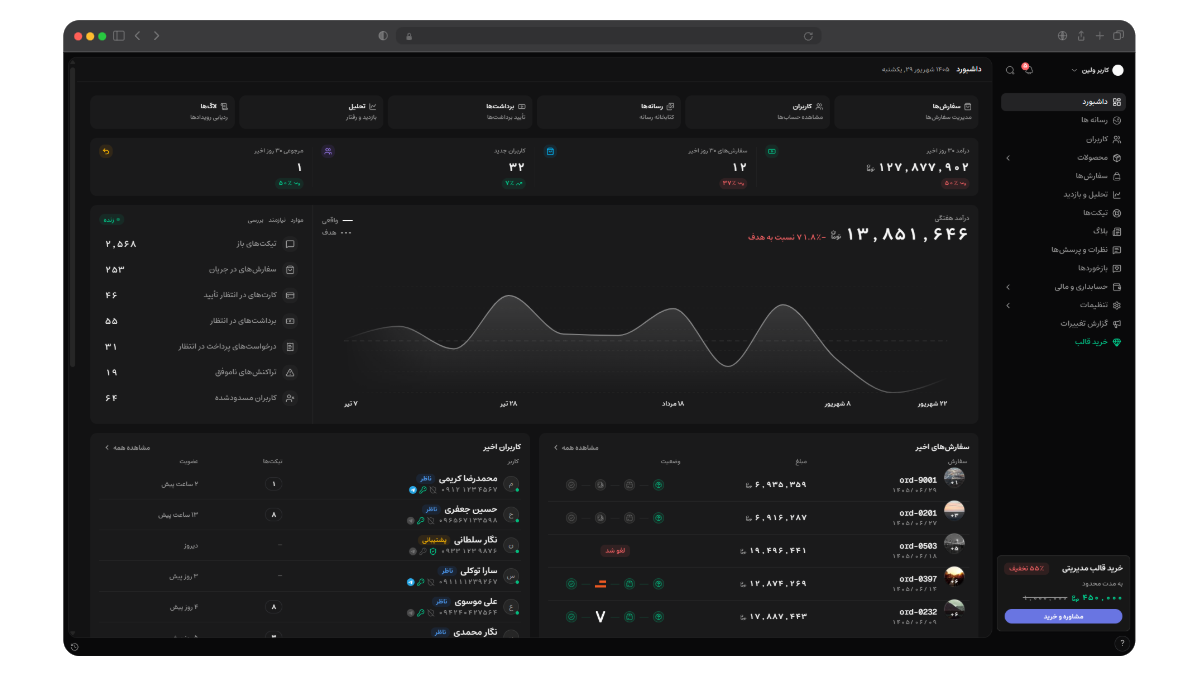The image size is (1200, 675).
Task: Click the buy template (خرید قالب) diamond icon
Action: (x=1117, y=342)
